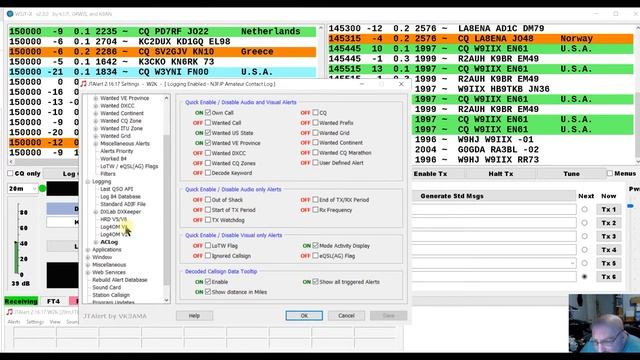The image size is (640, 360).
Task: Select Standard ADIF File in the tree
Action: [x=123, y=204]
